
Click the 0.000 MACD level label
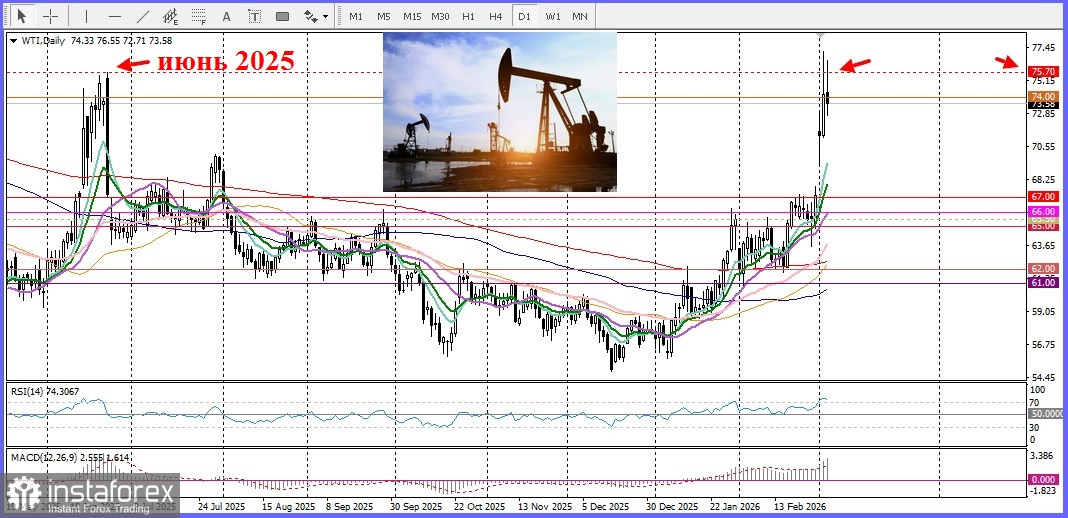click(x=1043, y=479)
